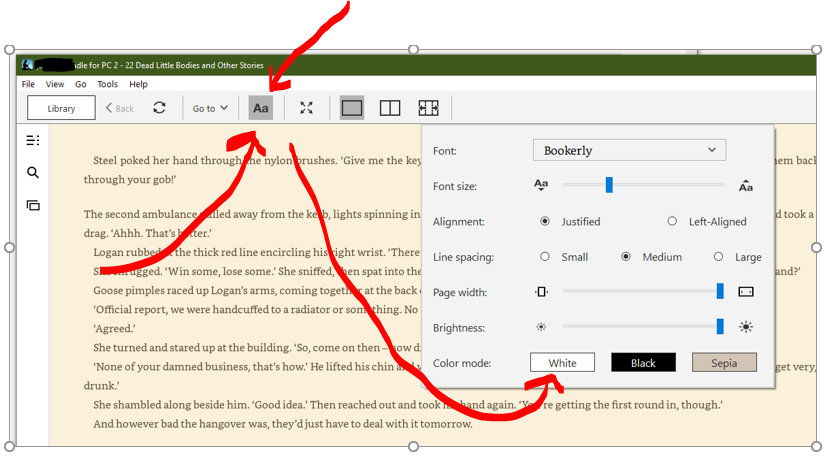Expand the Bookerly font dropdown
Viewport: 833px width, 457px height.
point(629,150)
